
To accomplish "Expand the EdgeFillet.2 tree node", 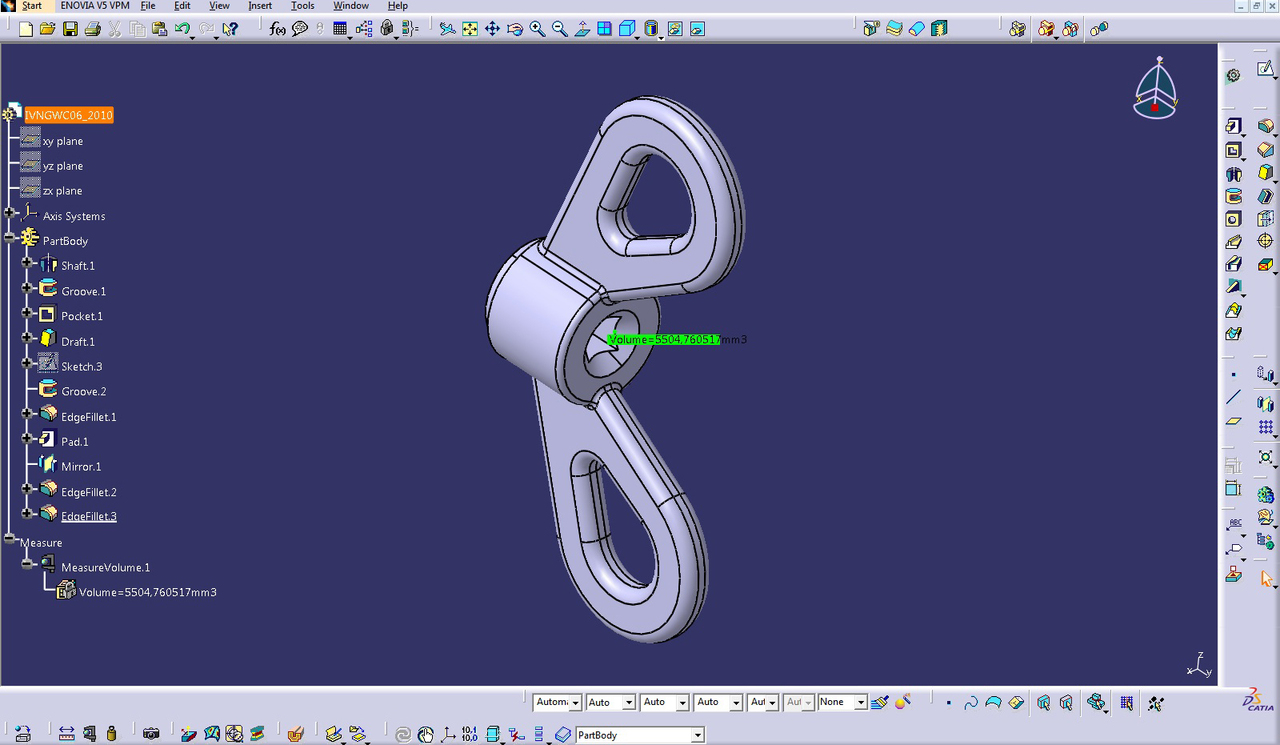I will point(27,489).
